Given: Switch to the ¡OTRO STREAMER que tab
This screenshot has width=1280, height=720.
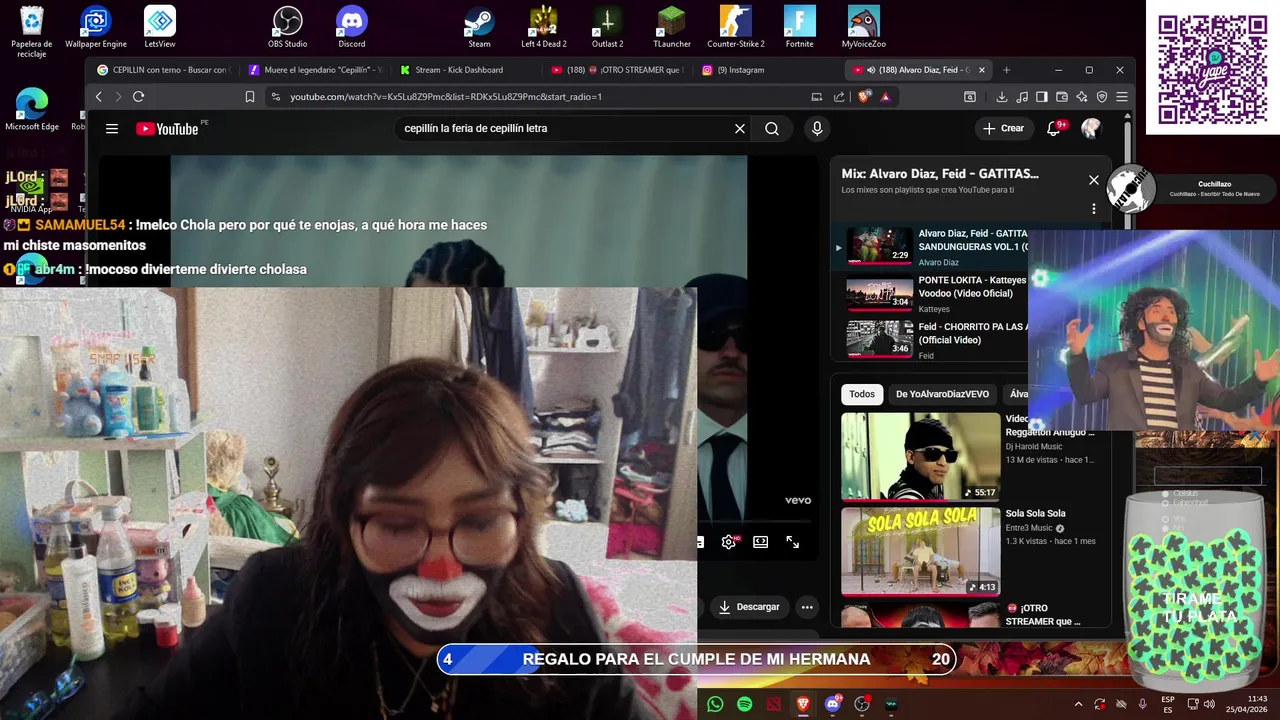Looking at the screenshot, I should [x=618, y=70].
